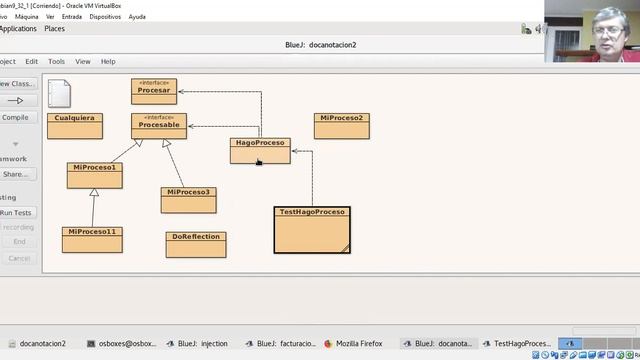Viewport: 640px width, 360px height.
Task: Select the Procesar interface box
Action: (x=154, y=91)
